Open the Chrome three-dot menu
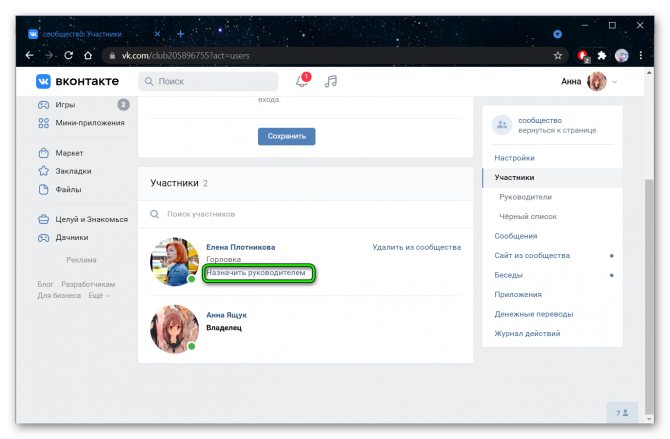This screenshot has width=670, height=439. coord(642,56)
